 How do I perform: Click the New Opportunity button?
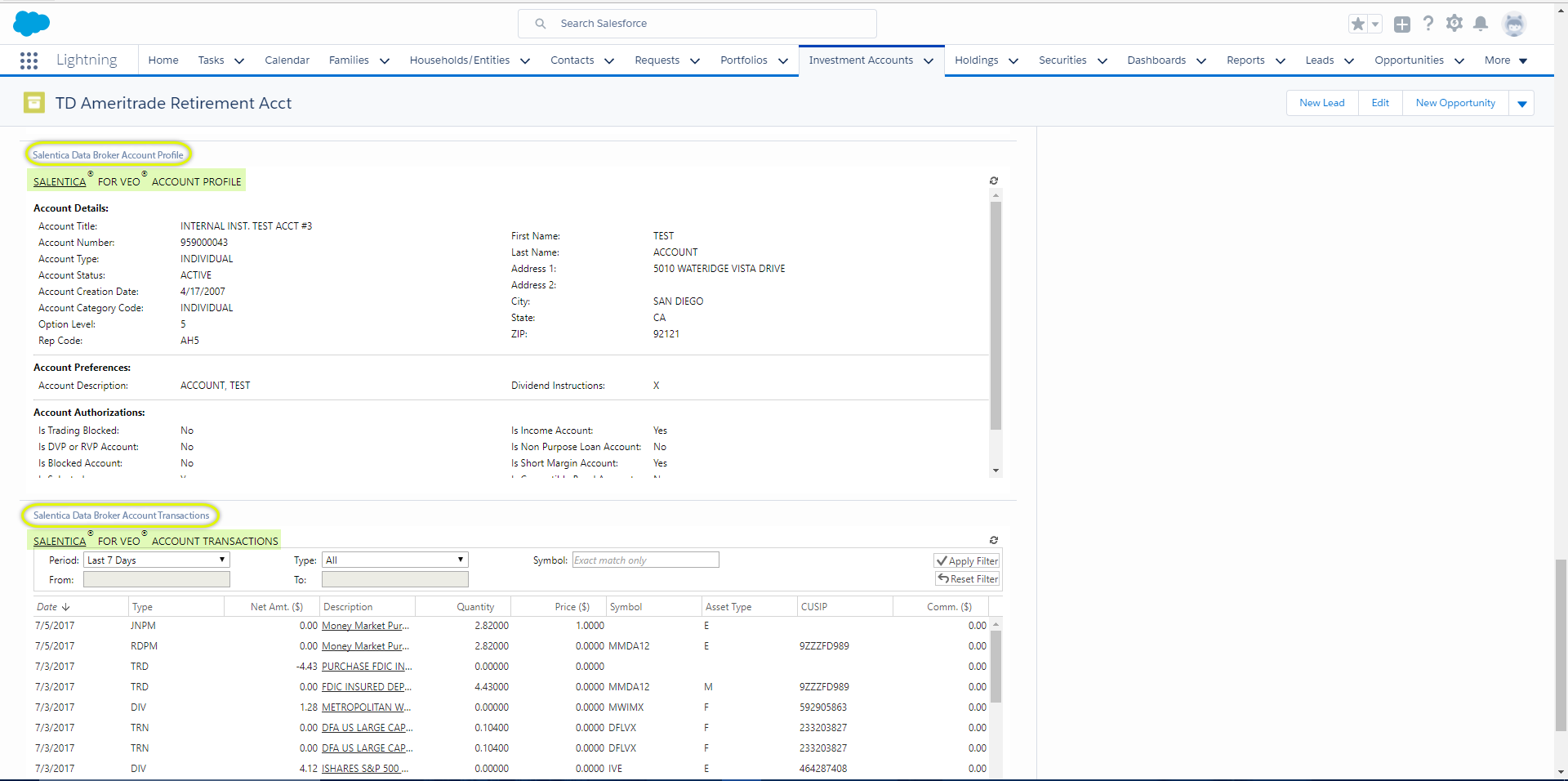[1455, 103]
